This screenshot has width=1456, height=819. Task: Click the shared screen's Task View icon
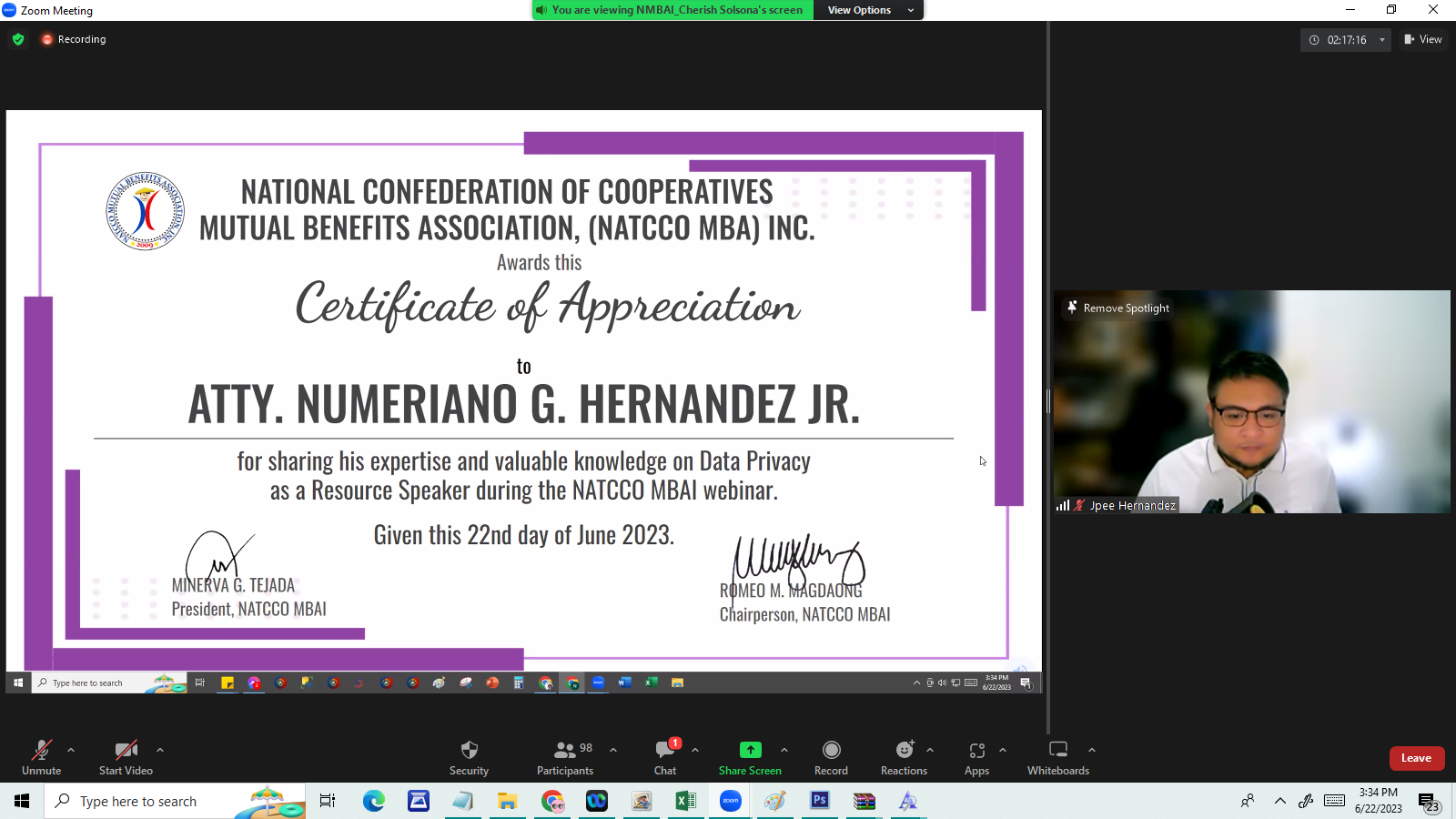pyautogui.click(x=199, y=682)
